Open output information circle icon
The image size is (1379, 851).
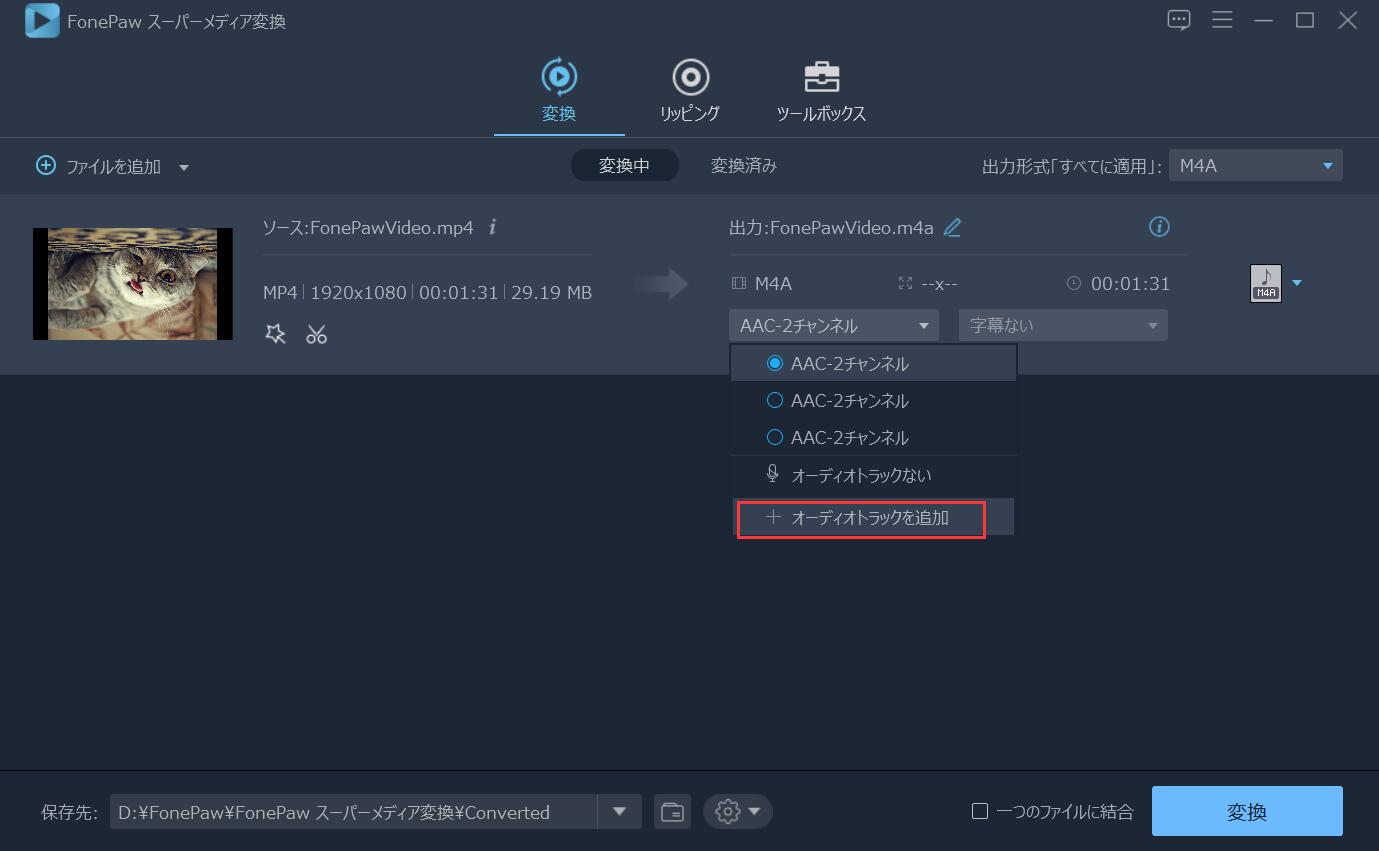pos(1159,226)
